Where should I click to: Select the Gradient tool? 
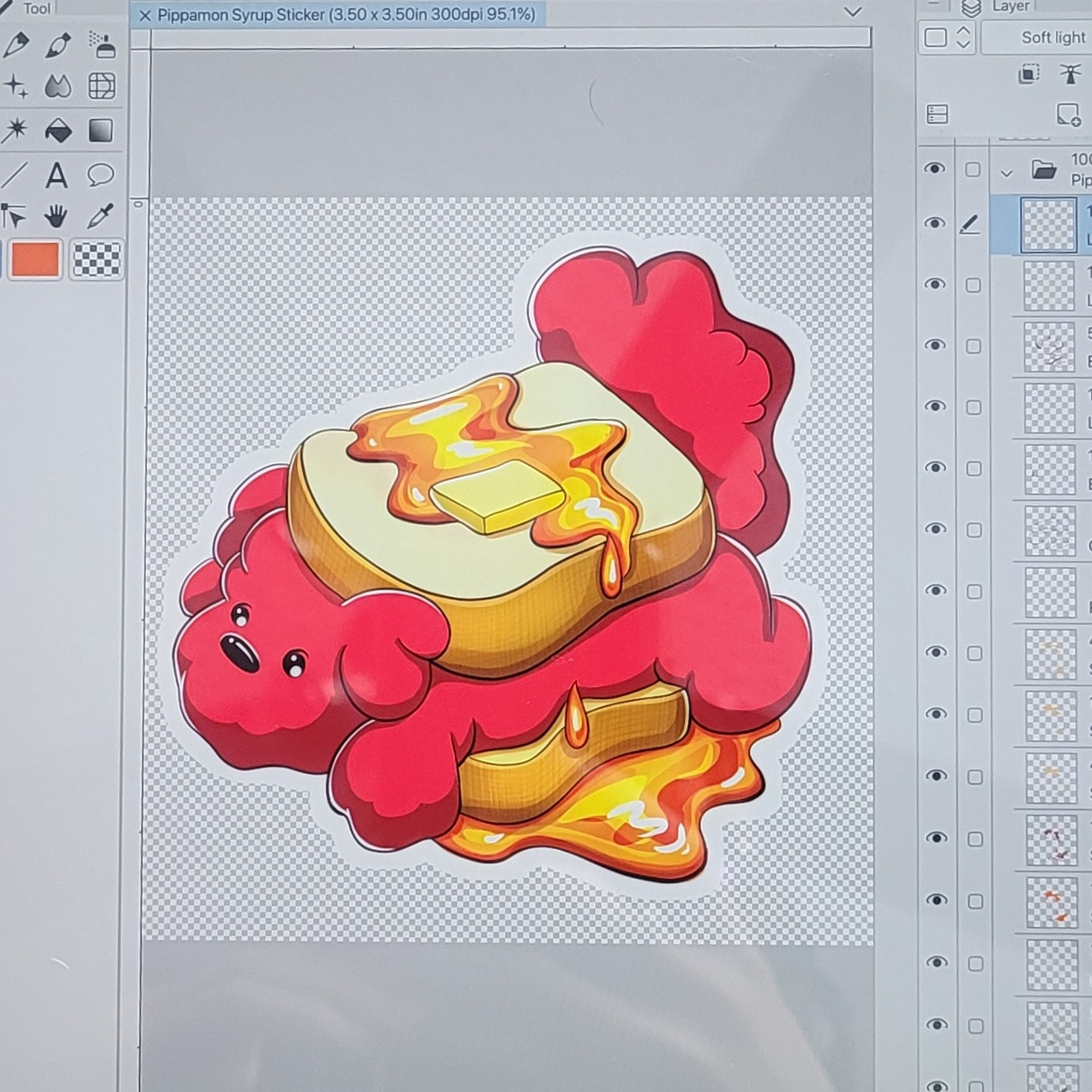pos(101,130)
